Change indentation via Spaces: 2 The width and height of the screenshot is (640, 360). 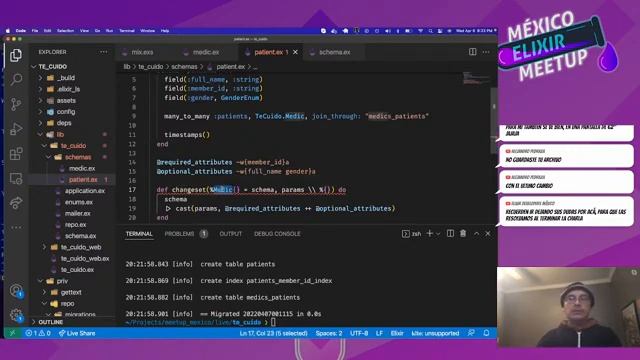(329, 333)
